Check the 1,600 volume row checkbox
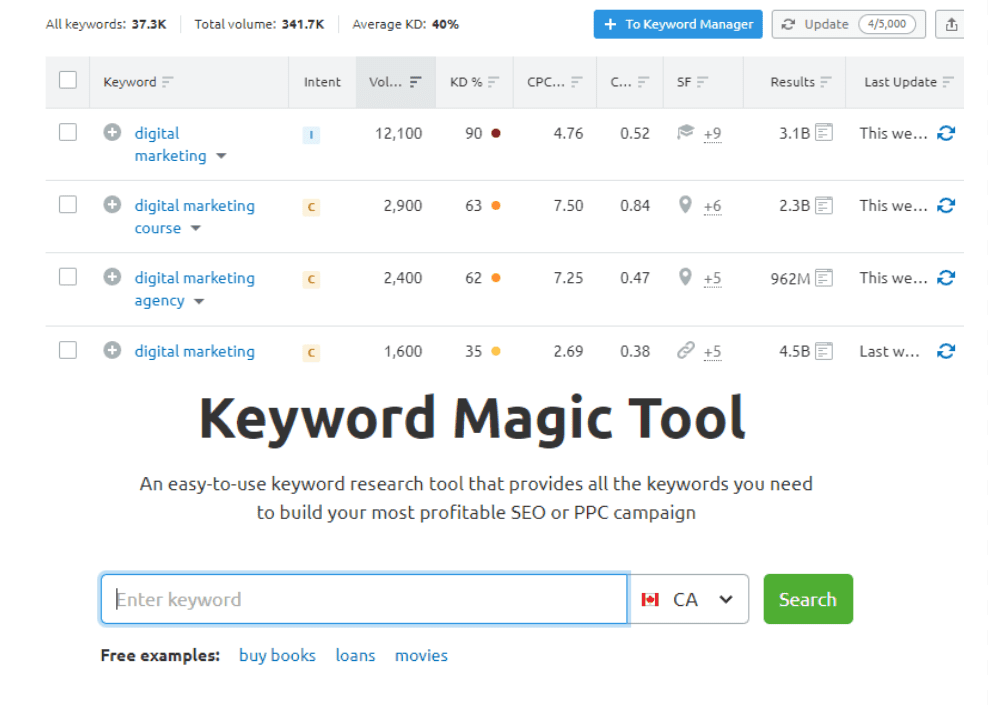Viewport: 988px width, 712px height. click(x=67, y=350)
